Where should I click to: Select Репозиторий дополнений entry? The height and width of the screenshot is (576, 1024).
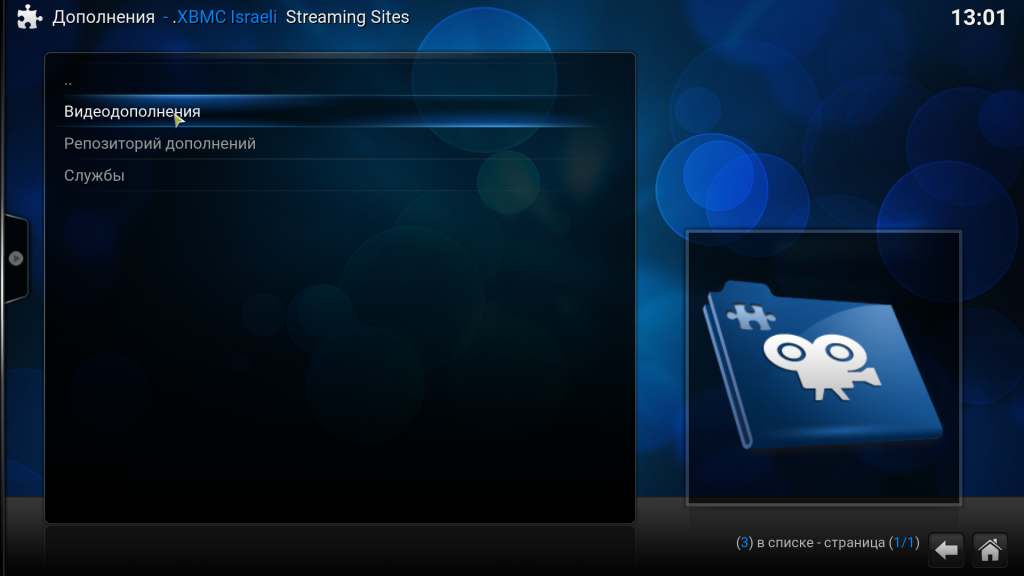(329, 144)
